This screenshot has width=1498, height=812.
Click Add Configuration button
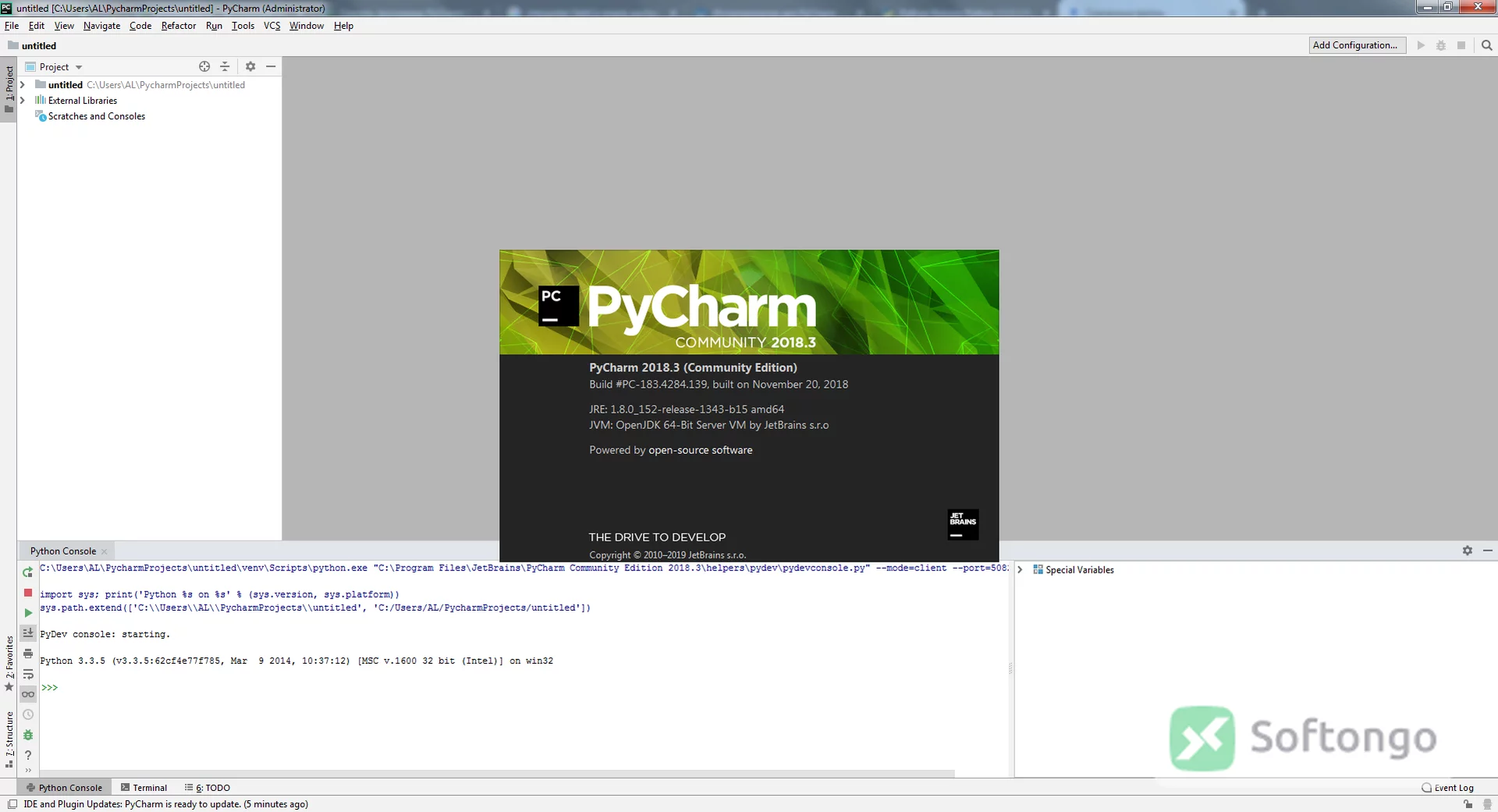tap(1357, 45)
